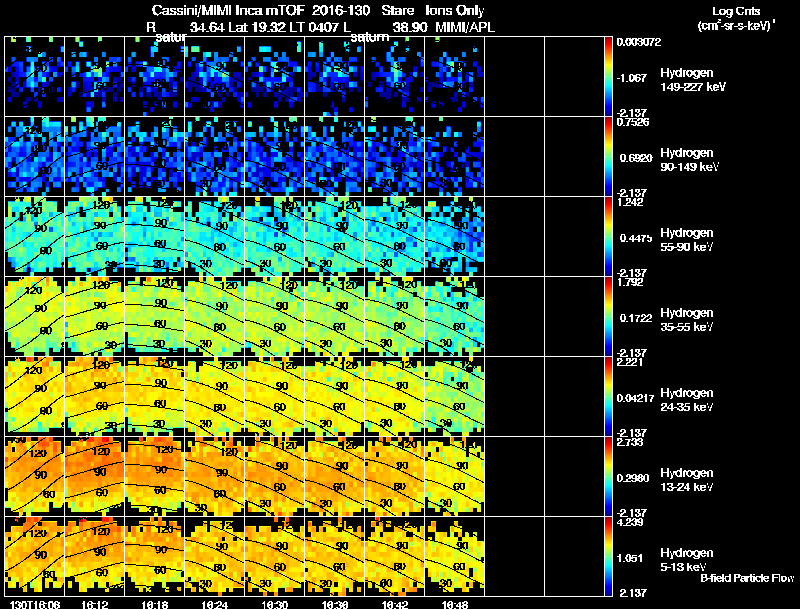The image size is (800, 609).
Task: Click the 0.1722 color scale value
Action: point(636,318)
